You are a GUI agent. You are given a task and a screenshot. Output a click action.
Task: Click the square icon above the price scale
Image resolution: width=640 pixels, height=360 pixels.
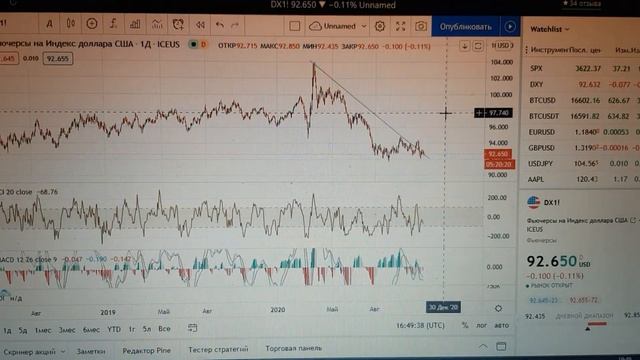[478, 45]
